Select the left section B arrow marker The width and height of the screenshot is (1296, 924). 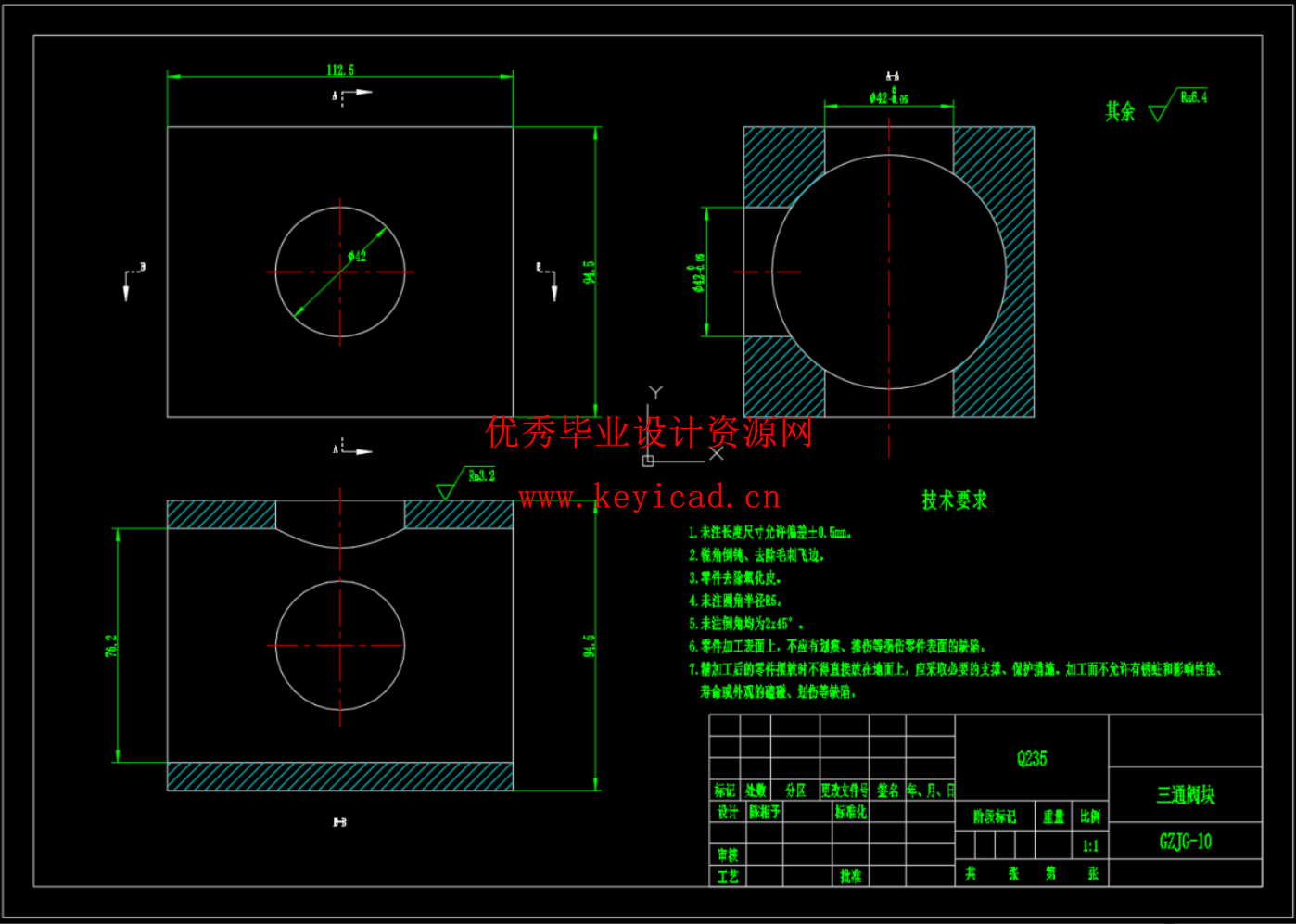(132, 279)
